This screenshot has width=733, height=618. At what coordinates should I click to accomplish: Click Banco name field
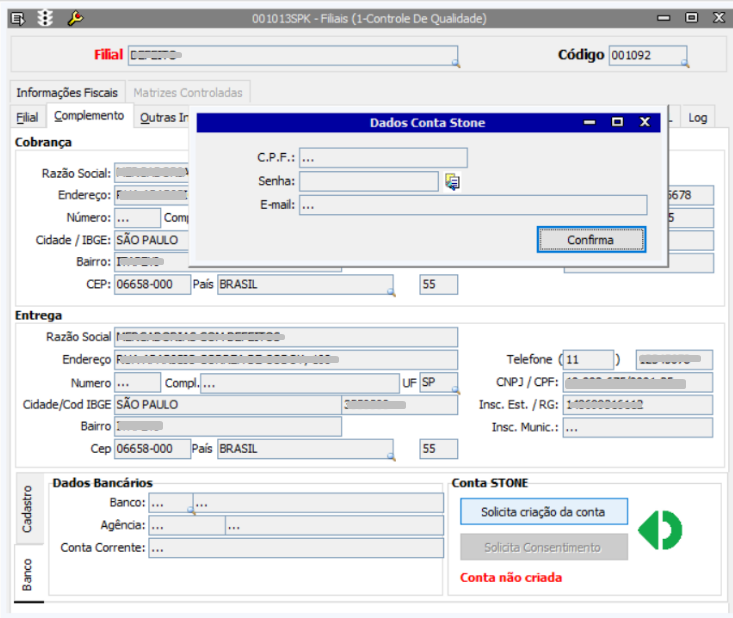(318, 503)
